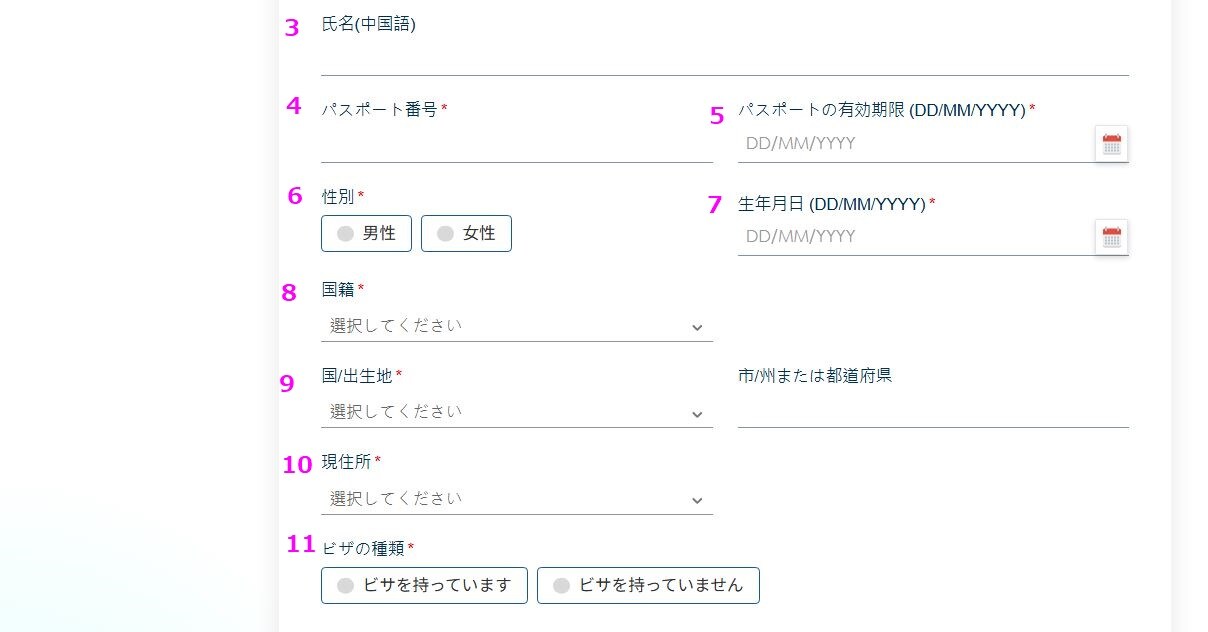Viewport: 1208px width, 632px height.
Task: Focus the 市/州または都道府県 input field
Action: (932, 411)
